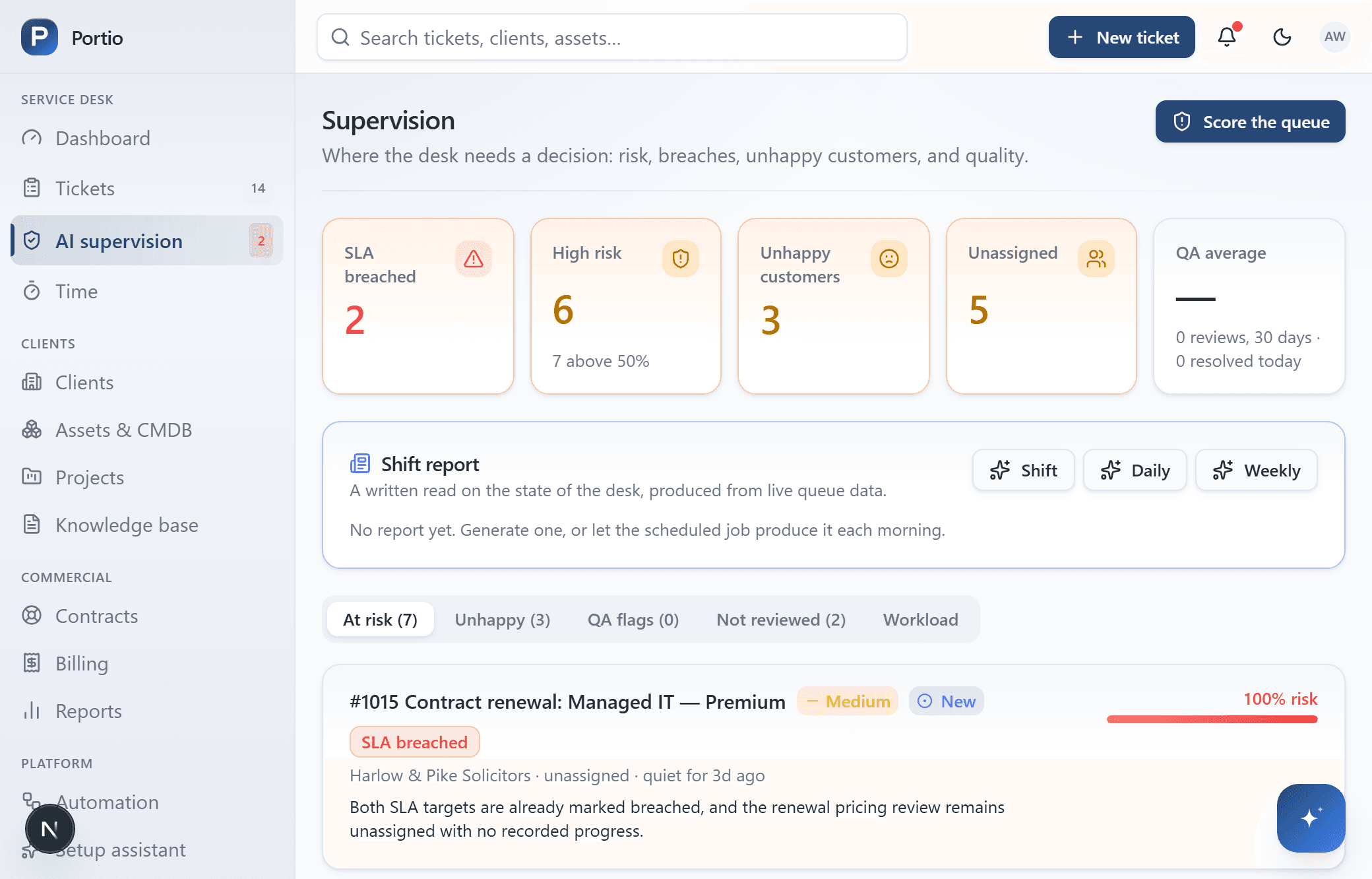
Task: Click the Shift report newspaper icon
Action: click(x=360, y=464)
